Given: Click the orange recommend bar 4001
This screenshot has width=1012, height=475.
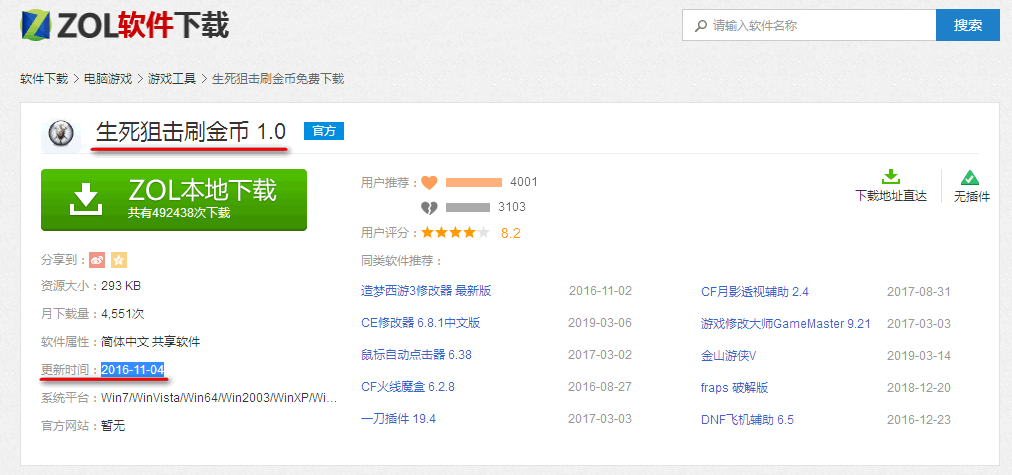Looking at the screenshot, I should [474, 183].
